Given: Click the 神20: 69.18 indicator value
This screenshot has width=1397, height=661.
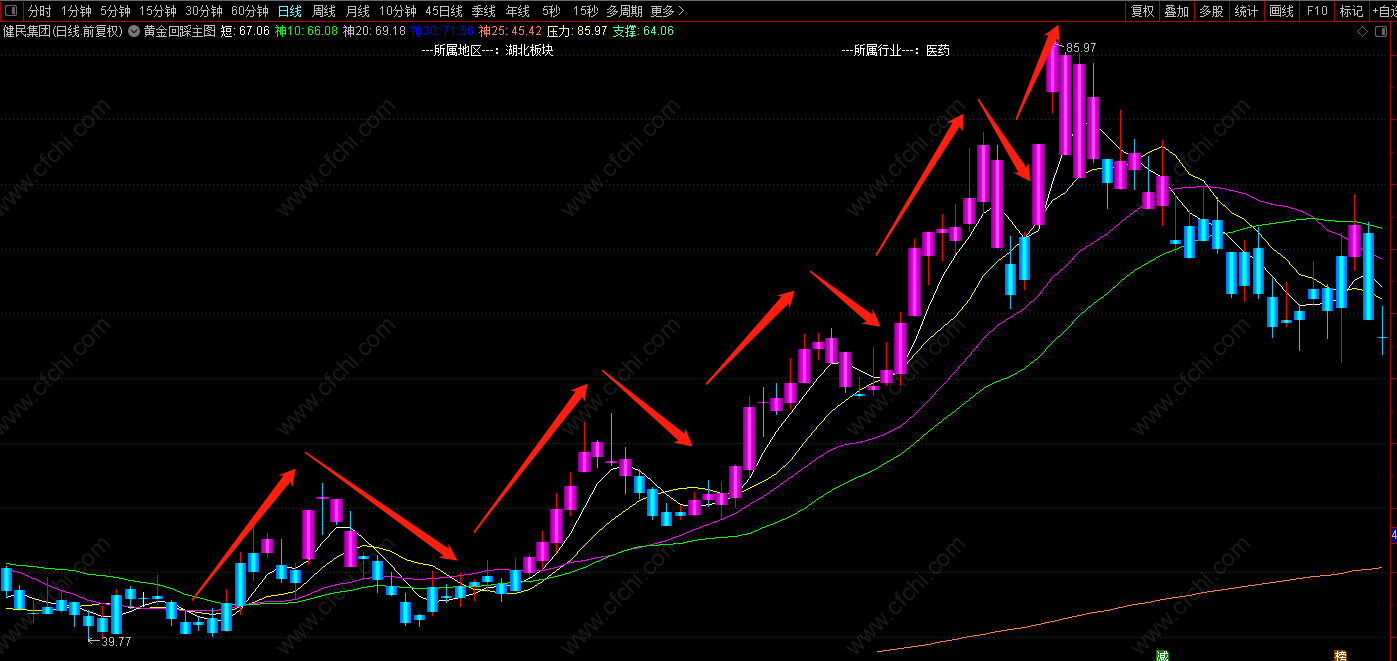Looking at the screenshot, I should (x=374, y=31).
